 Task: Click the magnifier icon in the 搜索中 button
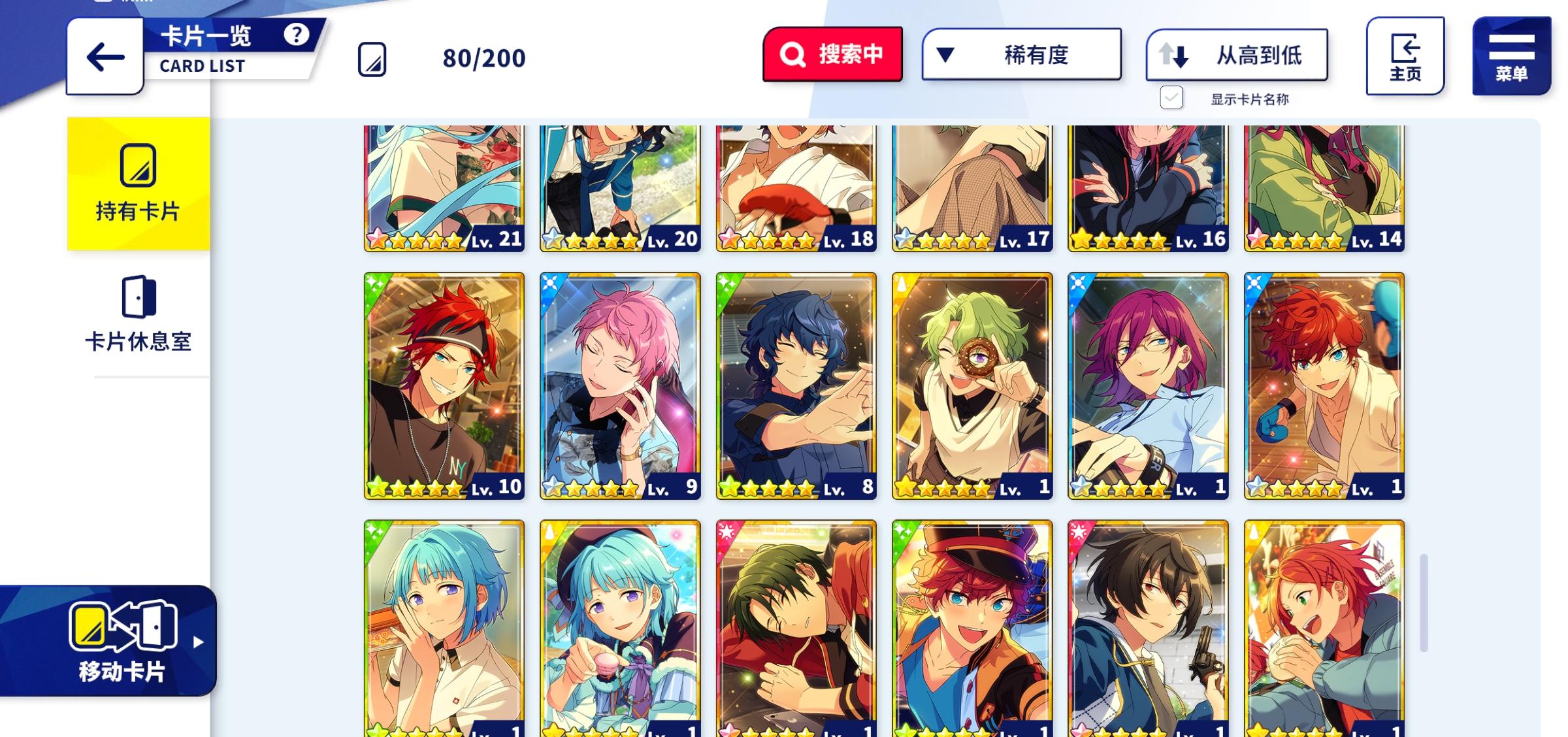point(792,55)
